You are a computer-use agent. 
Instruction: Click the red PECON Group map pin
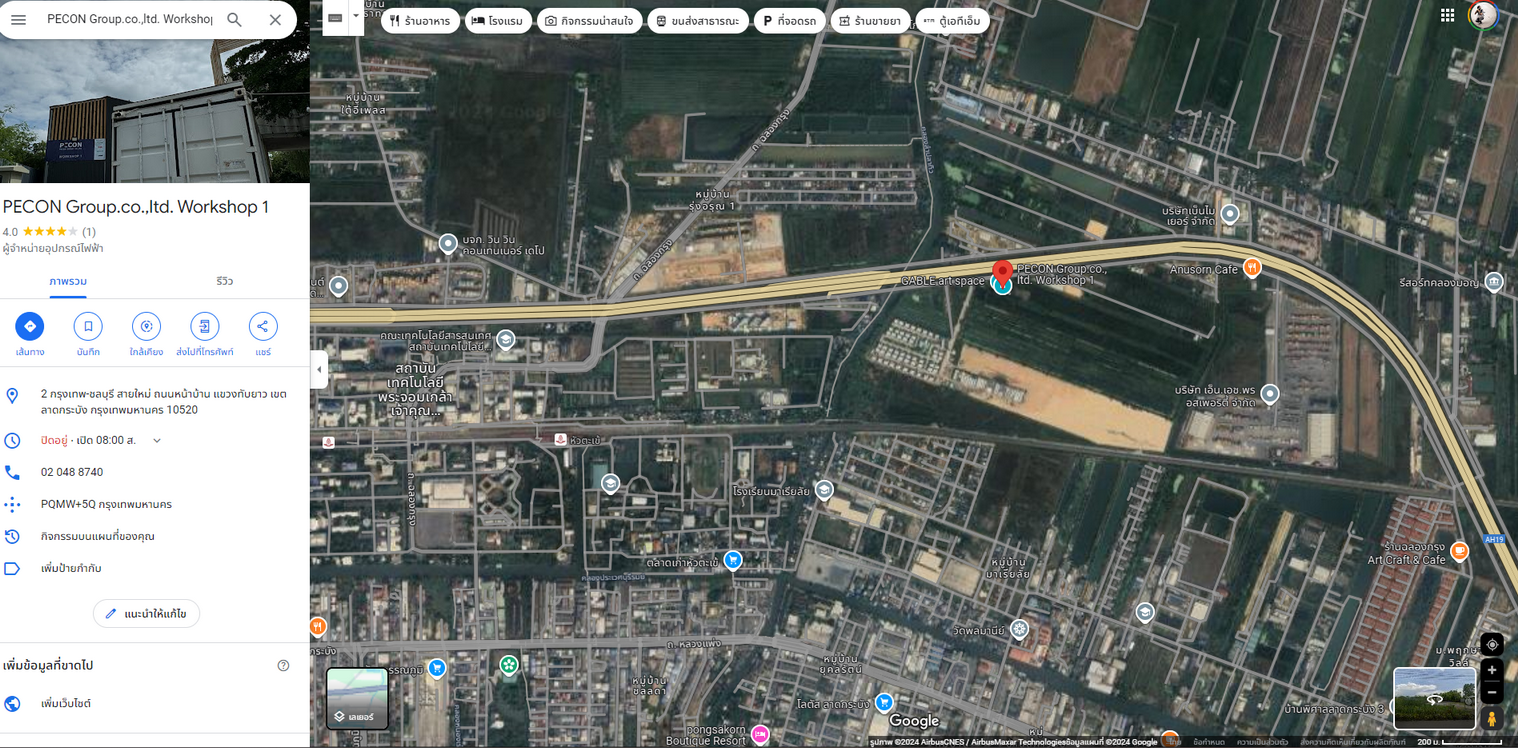tap(1002, 272)
